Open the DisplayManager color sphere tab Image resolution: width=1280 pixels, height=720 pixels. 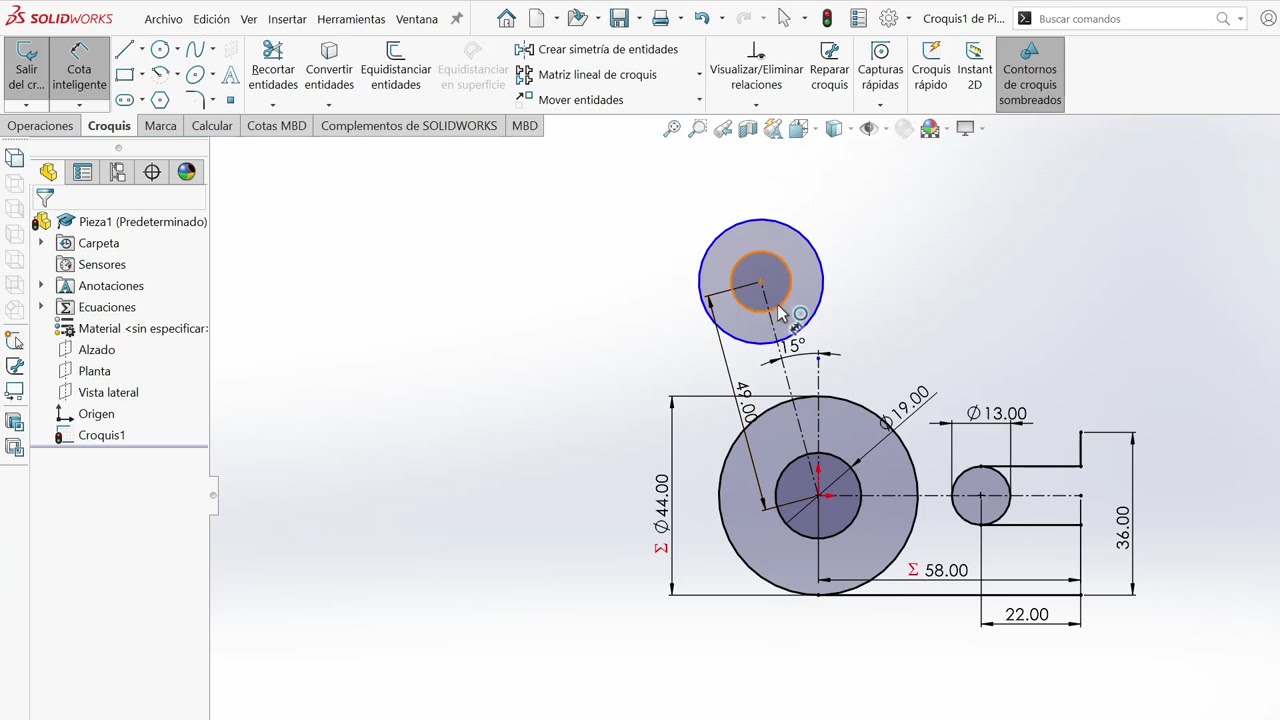[x=187, y=172]
